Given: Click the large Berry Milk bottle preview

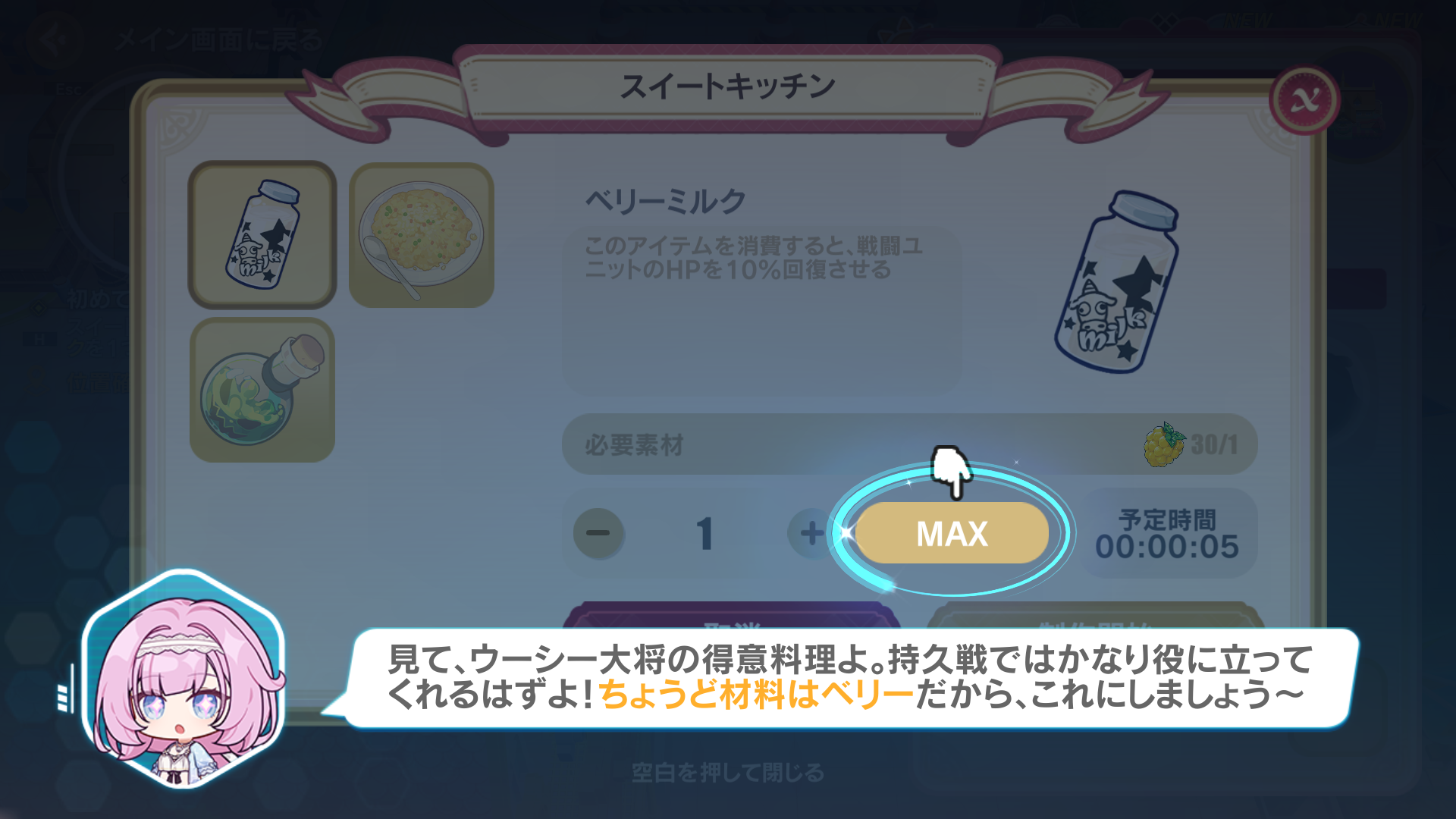Looking at the screenshot, I should 1116,281.
